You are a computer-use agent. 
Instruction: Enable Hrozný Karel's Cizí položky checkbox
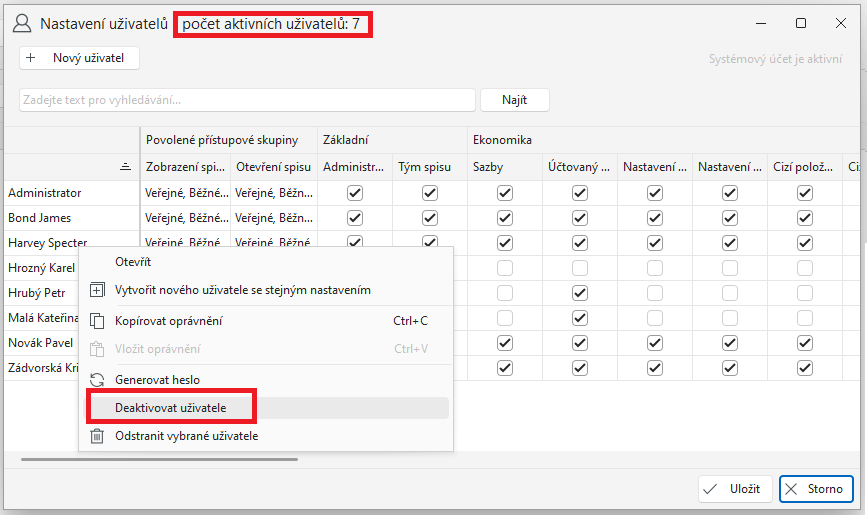[x=804, y=268]
